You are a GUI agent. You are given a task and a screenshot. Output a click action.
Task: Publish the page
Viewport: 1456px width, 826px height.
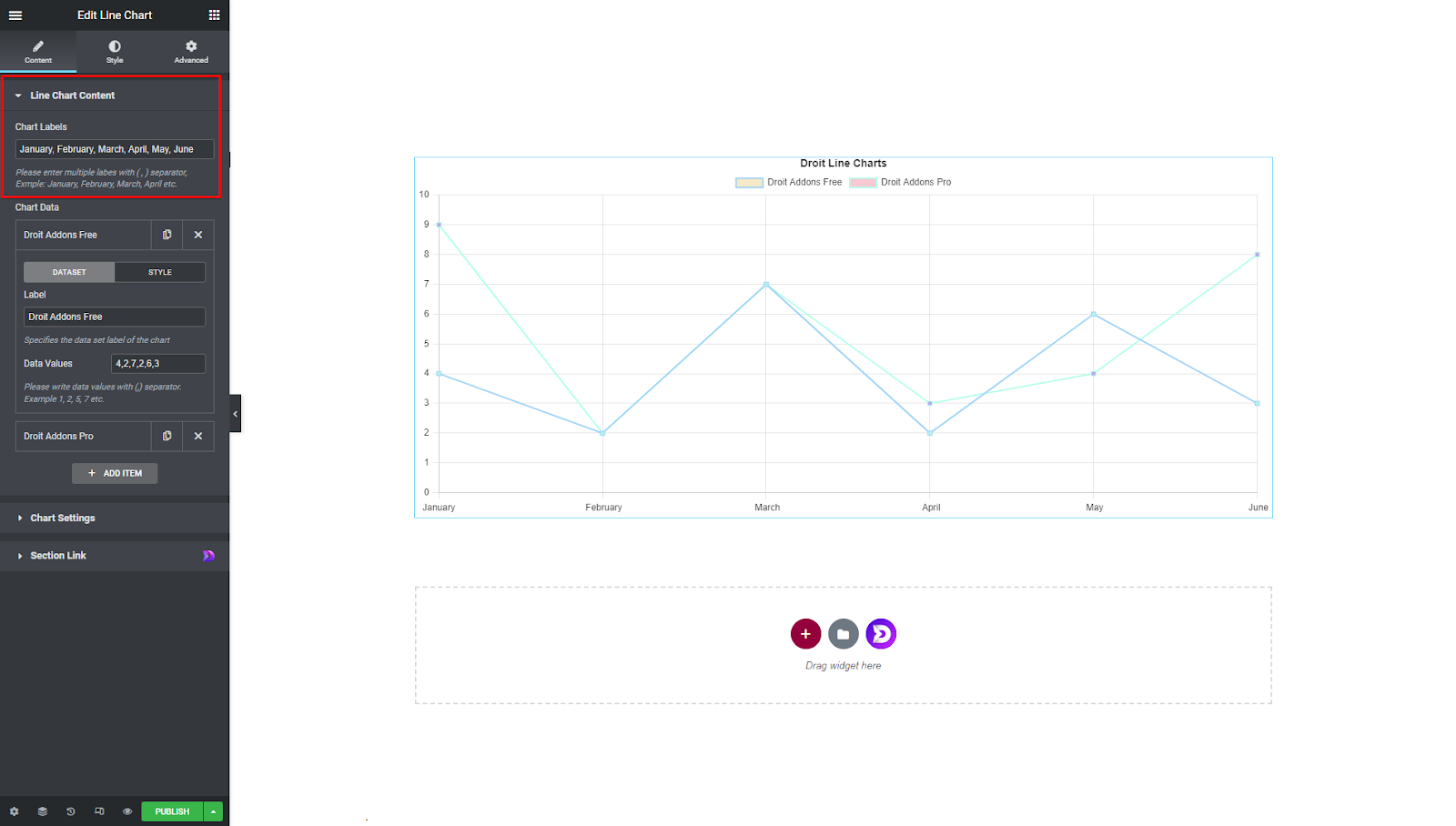pyautogui.click(x=172, y=811)
